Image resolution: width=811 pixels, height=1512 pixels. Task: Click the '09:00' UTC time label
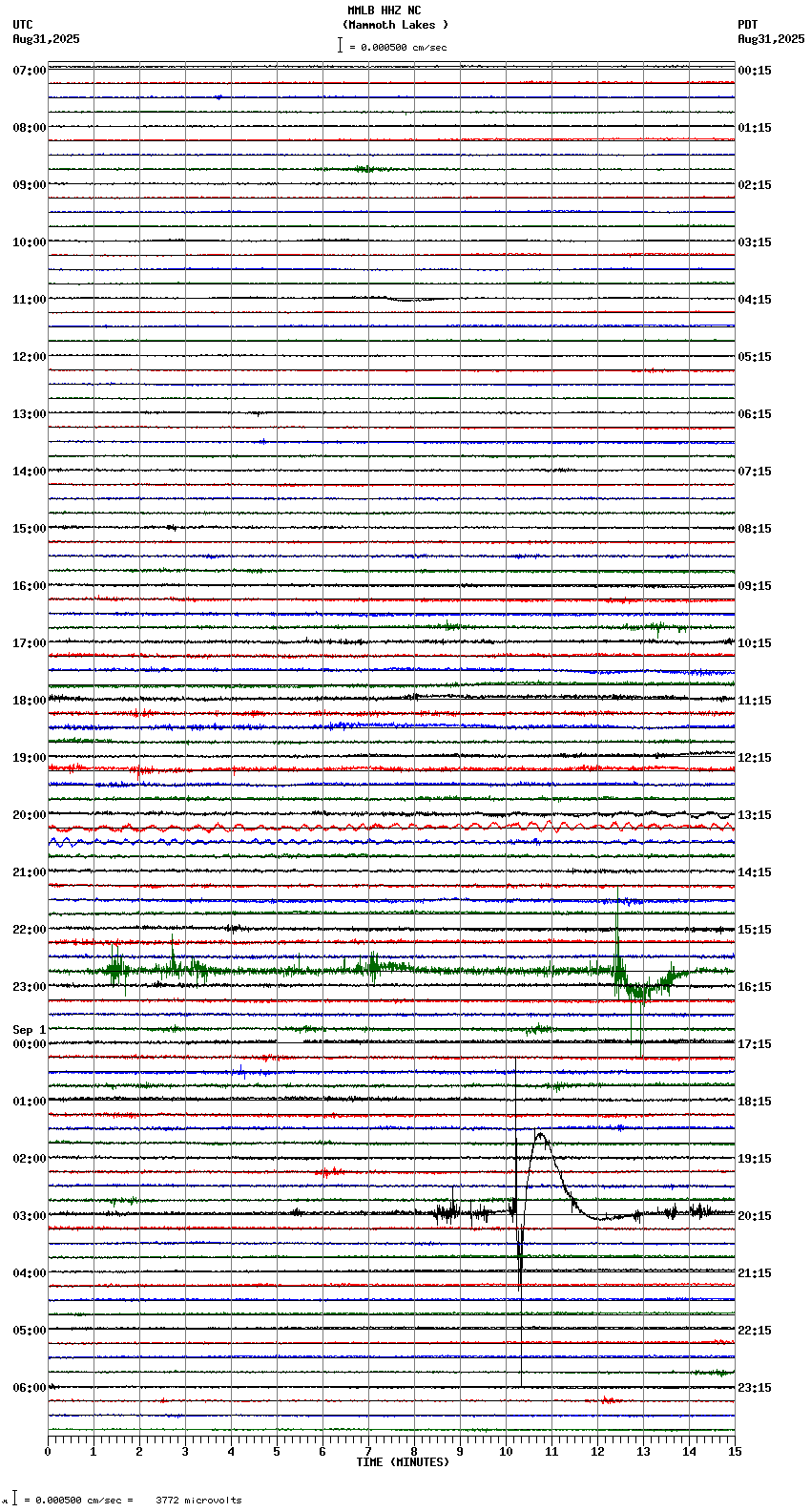tap(30, 185)
